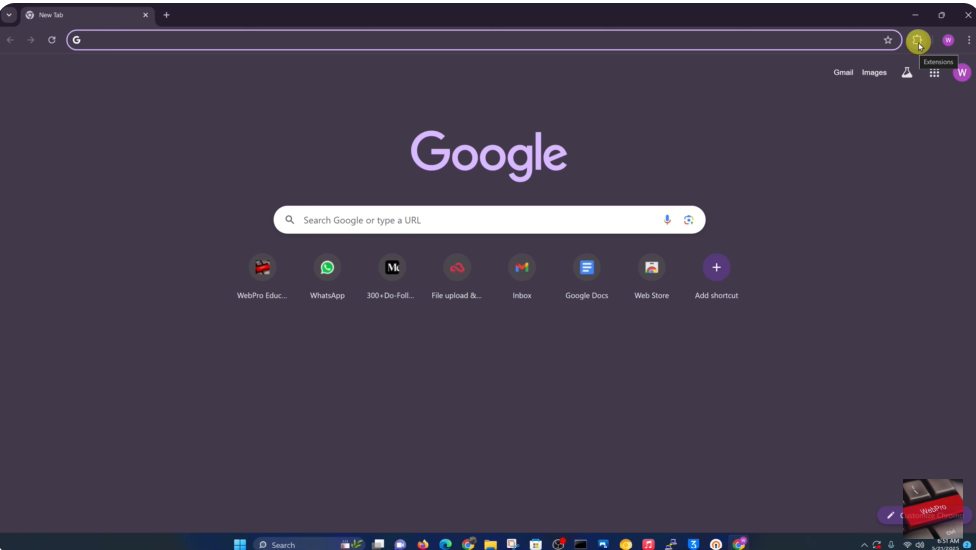Open the Windows Start menu
Viewport: 976px width, 550px height.
(240, 544)
